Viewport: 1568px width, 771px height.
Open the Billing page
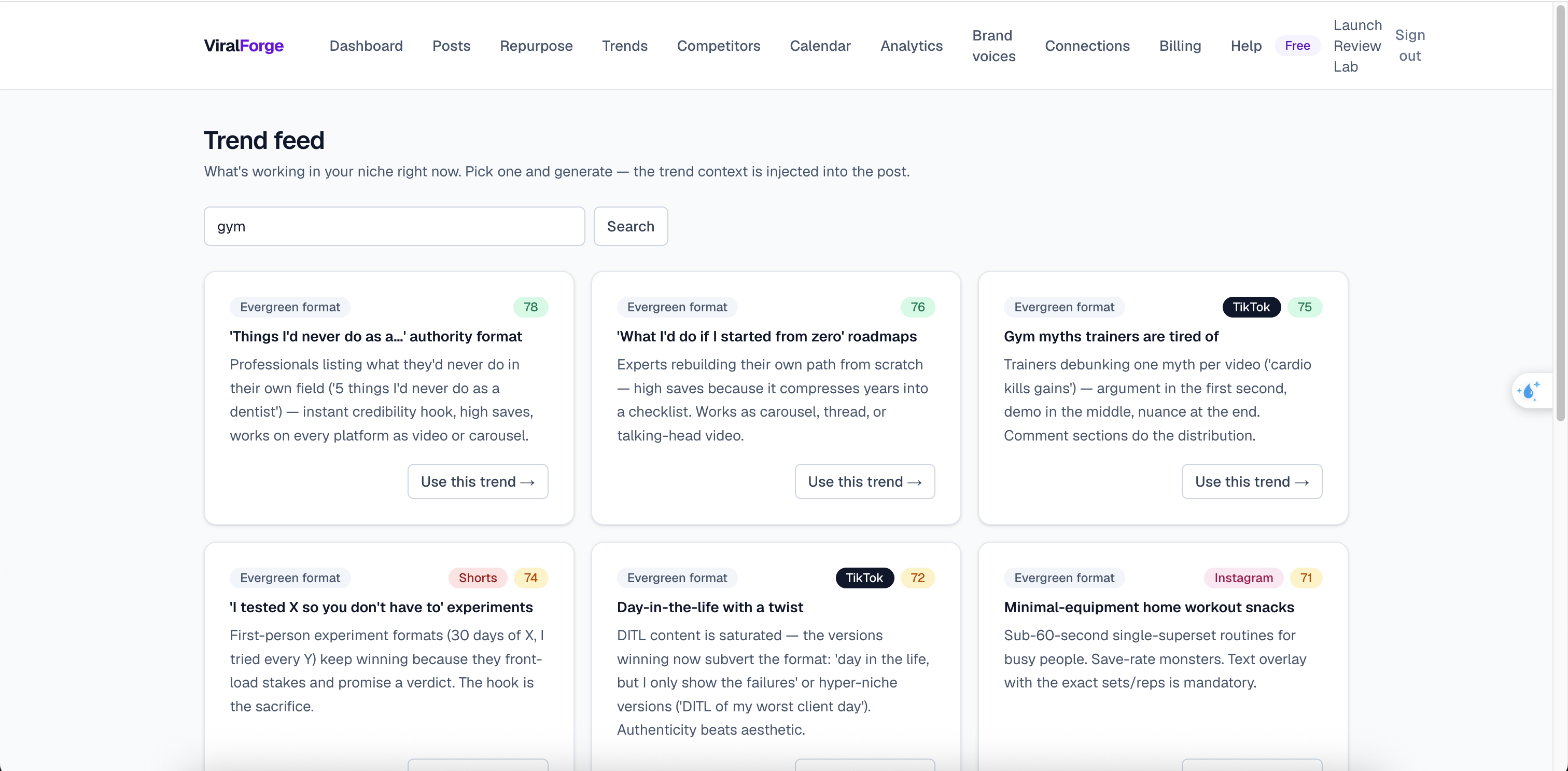(x=1180, y=46)
